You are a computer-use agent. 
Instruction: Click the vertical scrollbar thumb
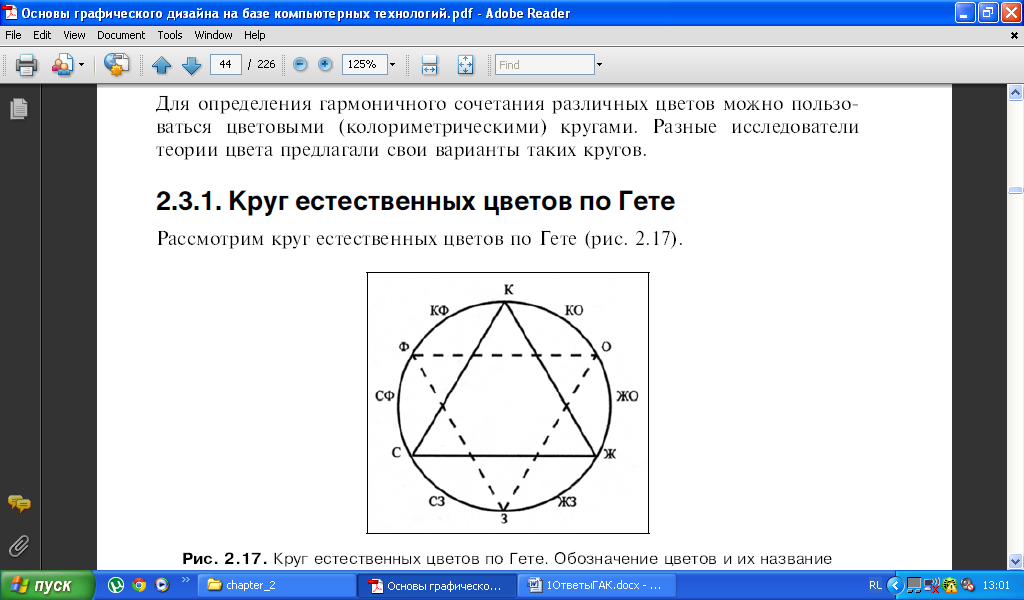click(1016, 190)
